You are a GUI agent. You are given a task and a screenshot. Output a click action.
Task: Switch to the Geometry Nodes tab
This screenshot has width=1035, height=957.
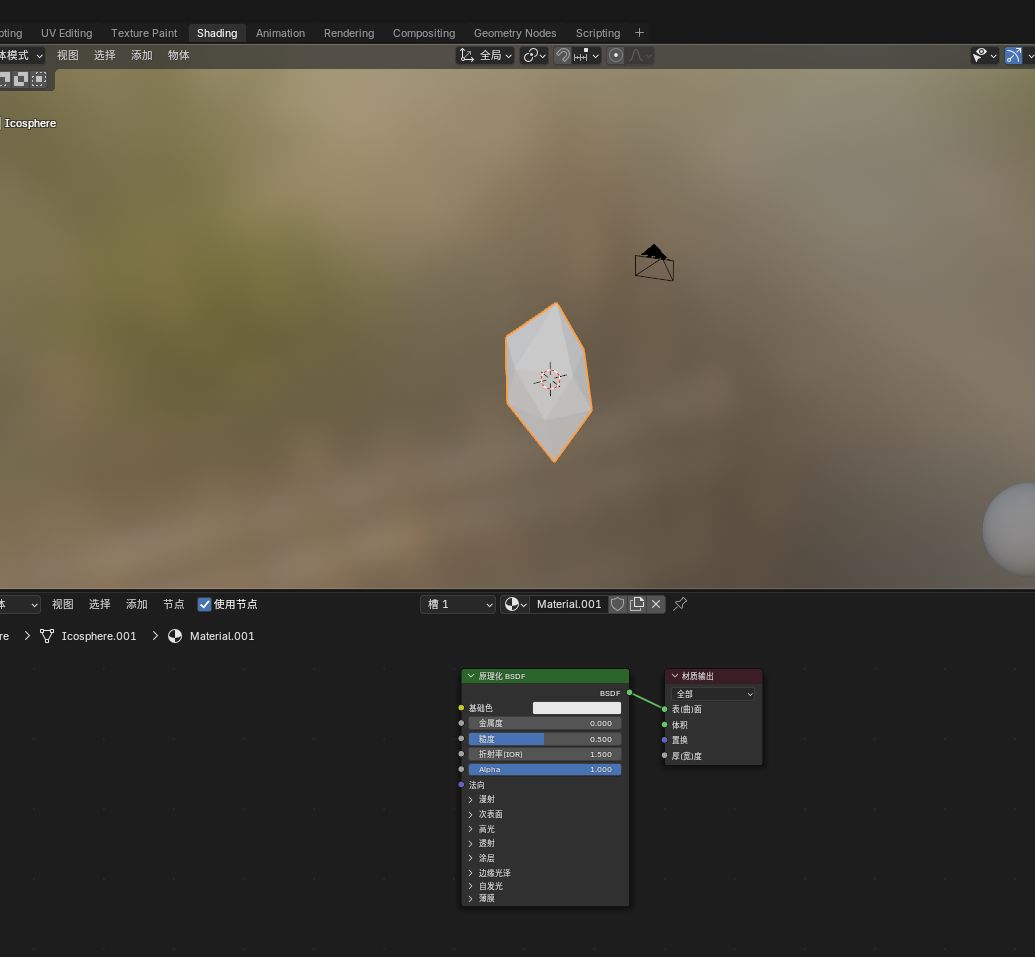pos(514,33)
